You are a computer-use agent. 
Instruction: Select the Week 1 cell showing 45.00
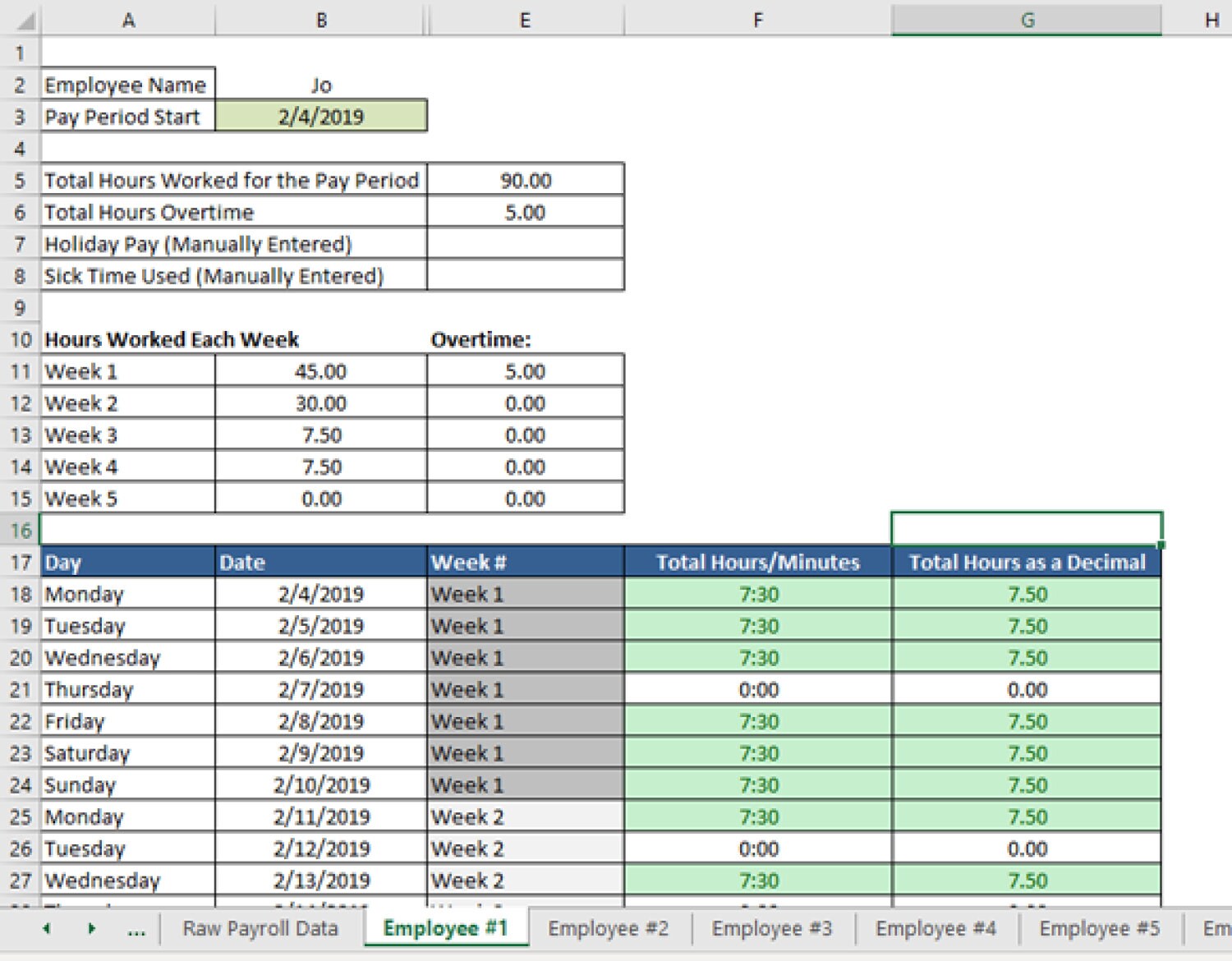[320, 370]
